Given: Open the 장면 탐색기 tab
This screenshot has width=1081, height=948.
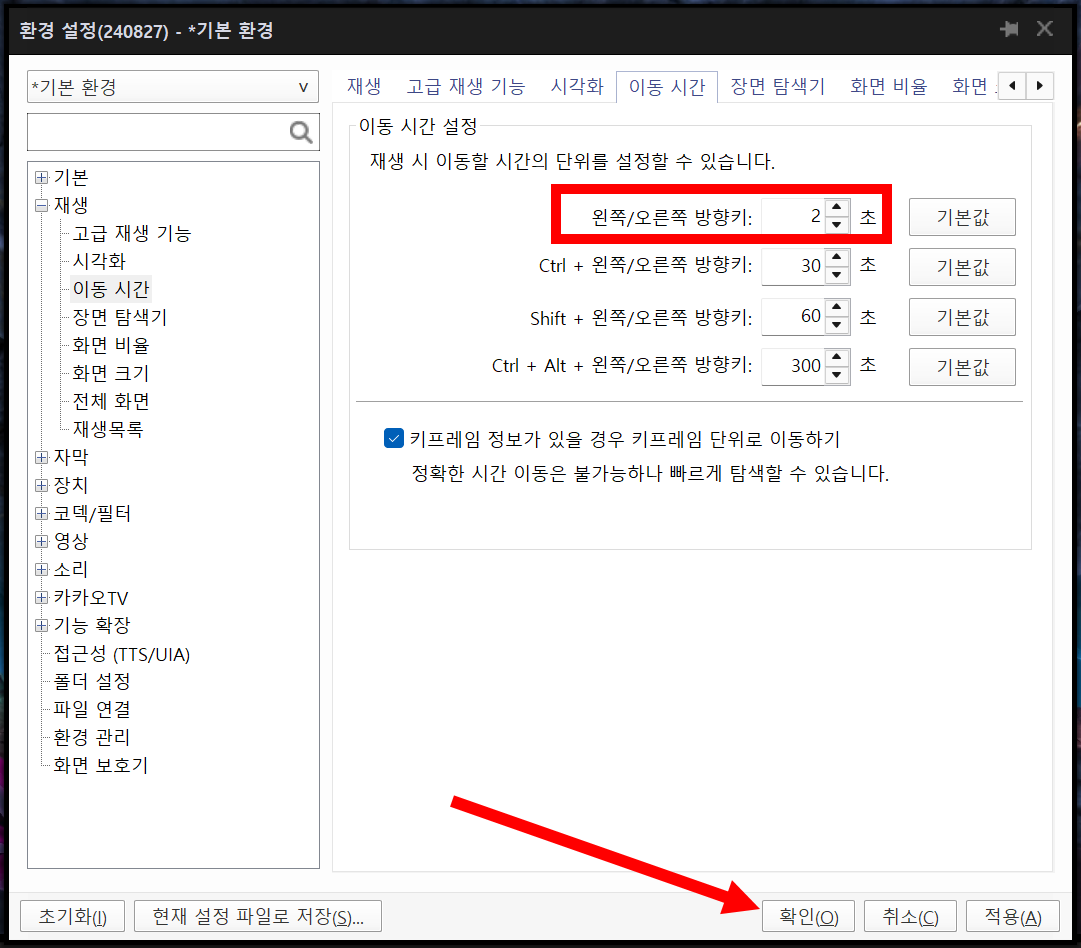Looking at the screenshot, I should (x=778, y=86).
